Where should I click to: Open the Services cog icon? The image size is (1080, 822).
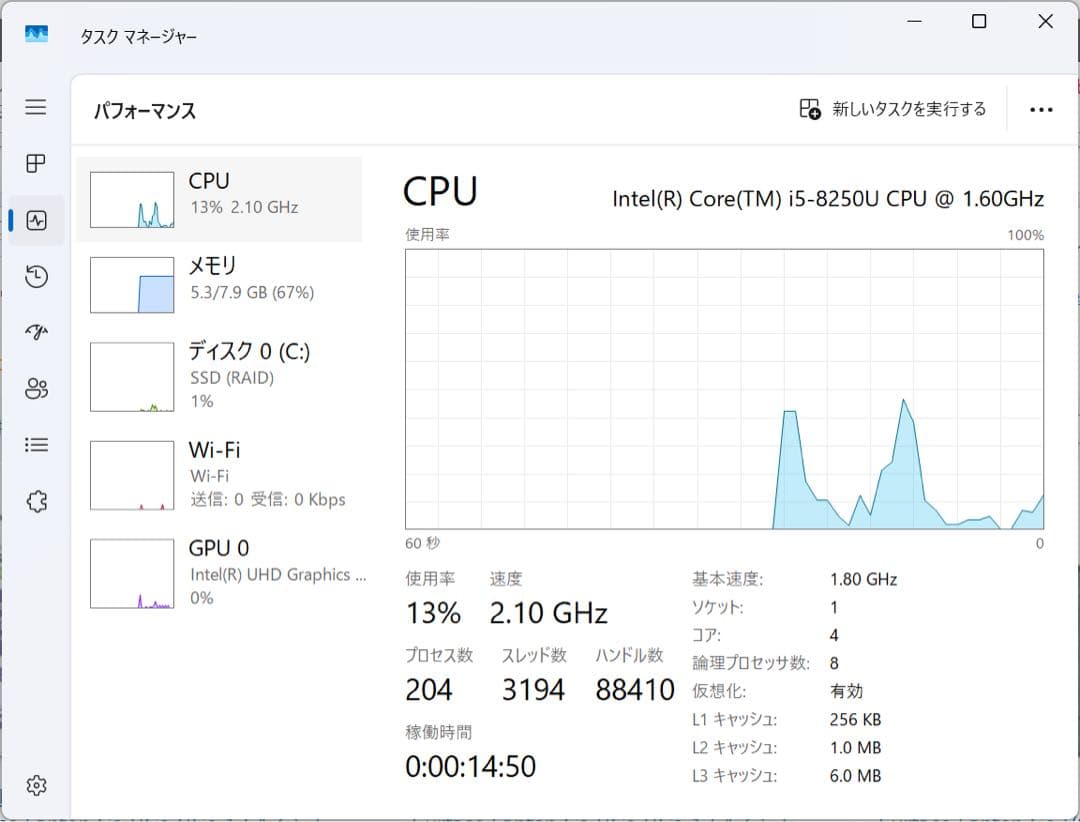(x=36, y=501)
